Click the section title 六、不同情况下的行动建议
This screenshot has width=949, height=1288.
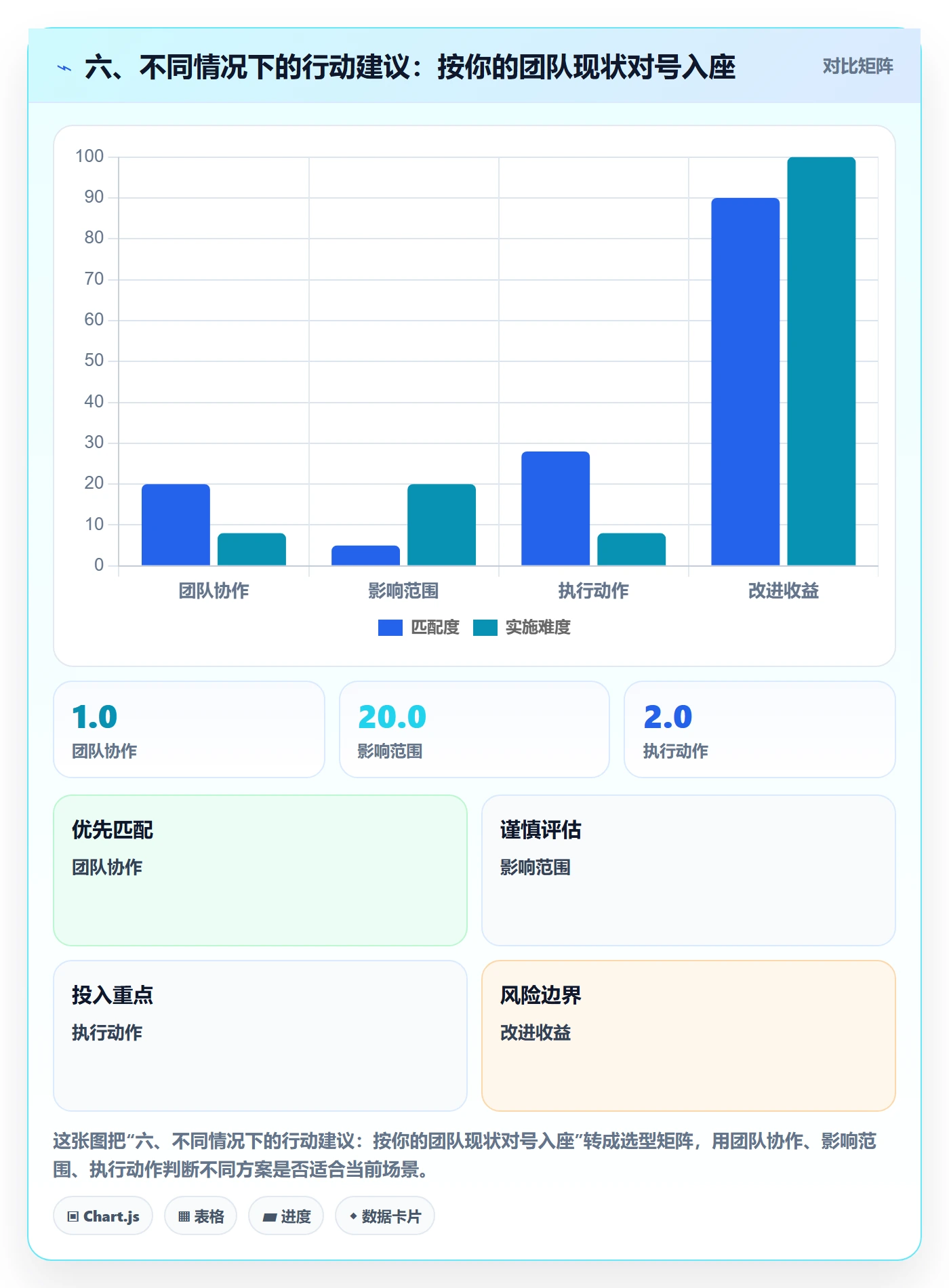coord(410,67)
